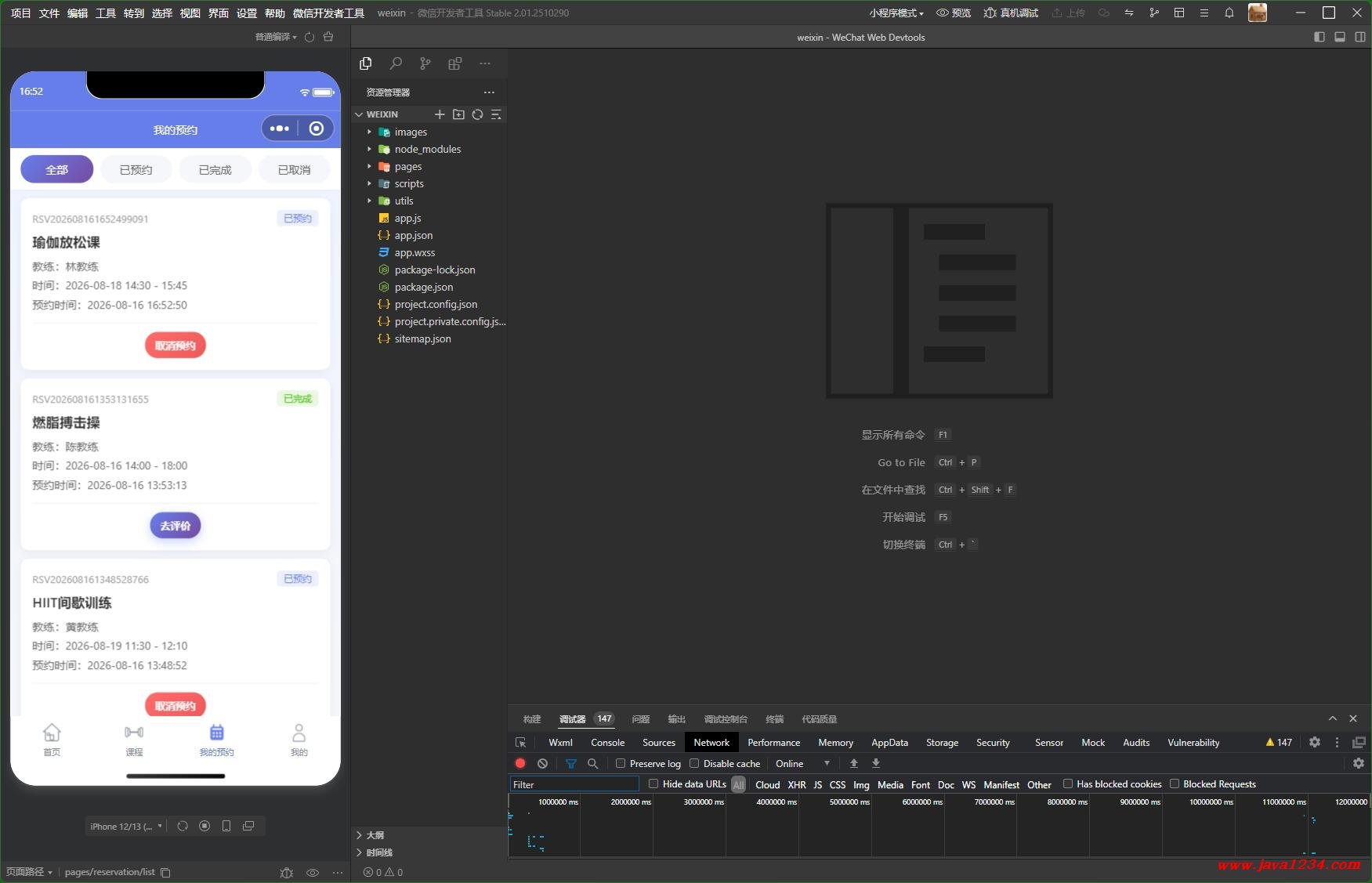Screen dimensions: 1372x883
Task: Select the 已完成 filter tab in simulator
Action: (215, 169)
